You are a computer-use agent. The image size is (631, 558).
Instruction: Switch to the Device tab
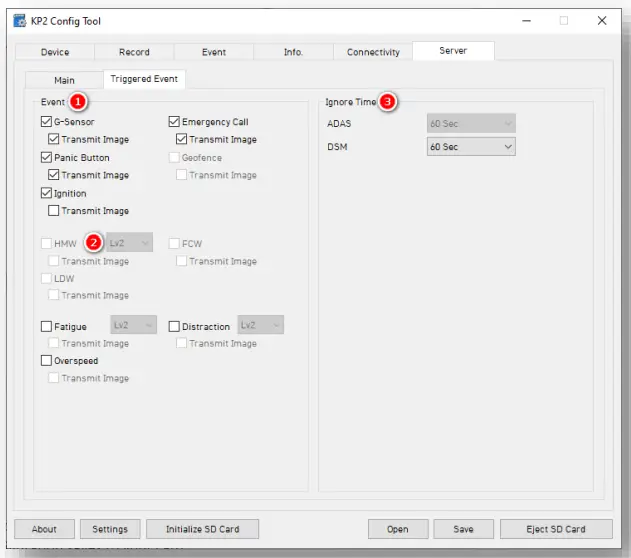pos(55,52)
